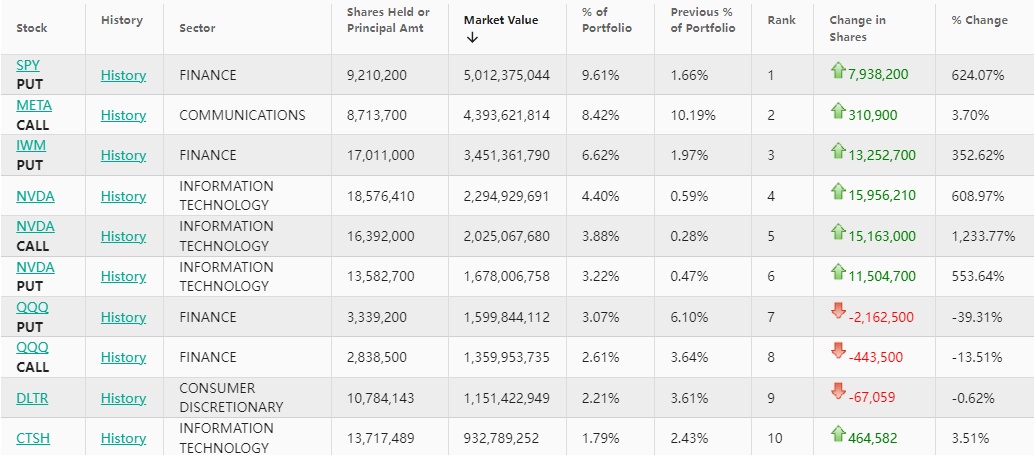Image resolution: width=1034 pixels, height=455 pixels.
Task: Click the green up arrow in CTSH row
Action: pos(838,433)
